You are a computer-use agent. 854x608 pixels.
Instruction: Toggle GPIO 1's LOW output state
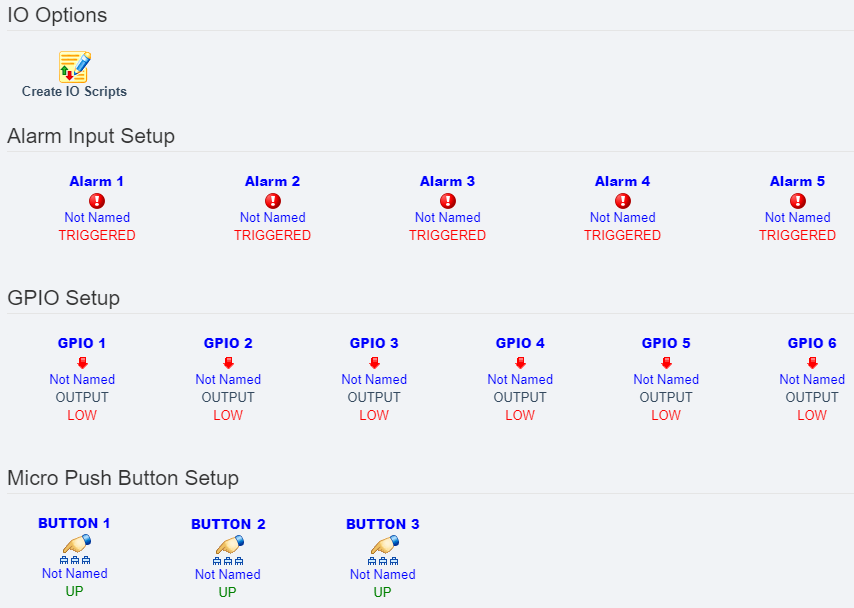point(82,415)
